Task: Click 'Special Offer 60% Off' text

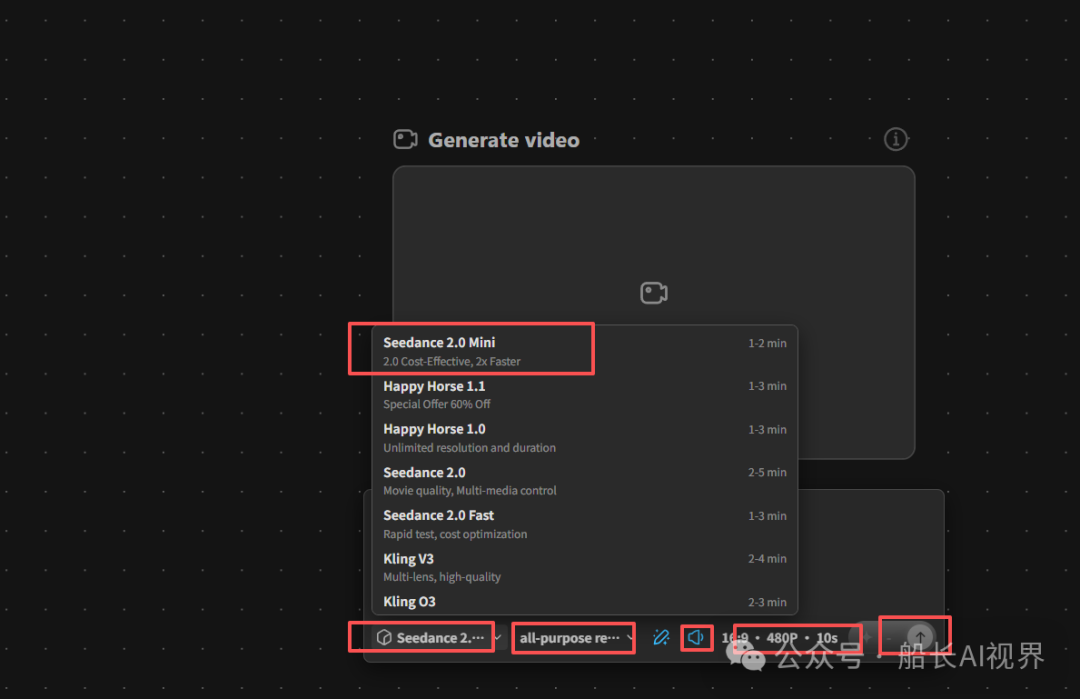Action: (x=437, y=404)
